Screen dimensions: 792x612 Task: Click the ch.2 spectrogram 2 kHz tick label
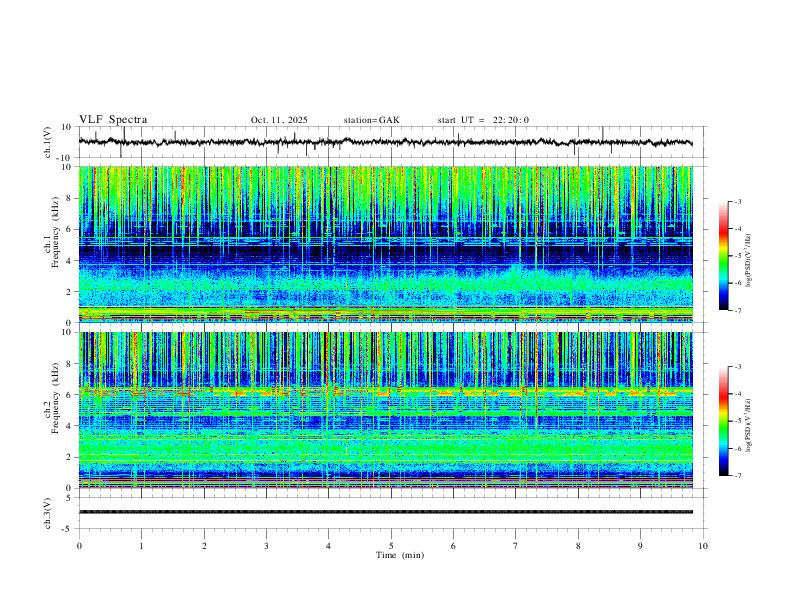pos(69,457)
